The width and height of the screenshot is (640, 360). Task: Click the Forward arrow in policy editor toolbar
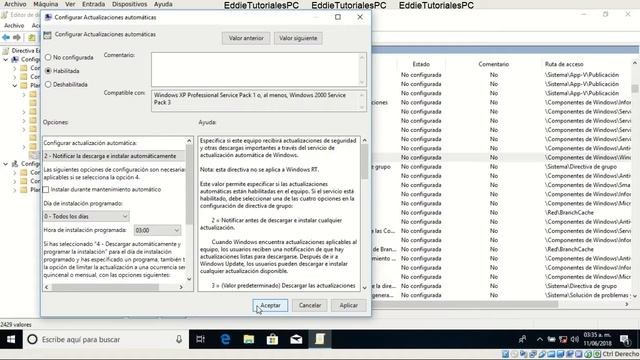[17, 38]
